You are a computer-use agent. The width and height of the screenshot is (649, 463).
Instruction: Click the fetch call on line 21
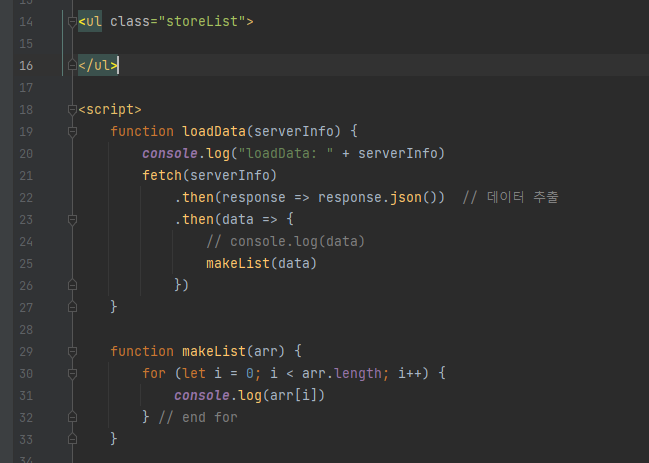(x=162, y=175)
